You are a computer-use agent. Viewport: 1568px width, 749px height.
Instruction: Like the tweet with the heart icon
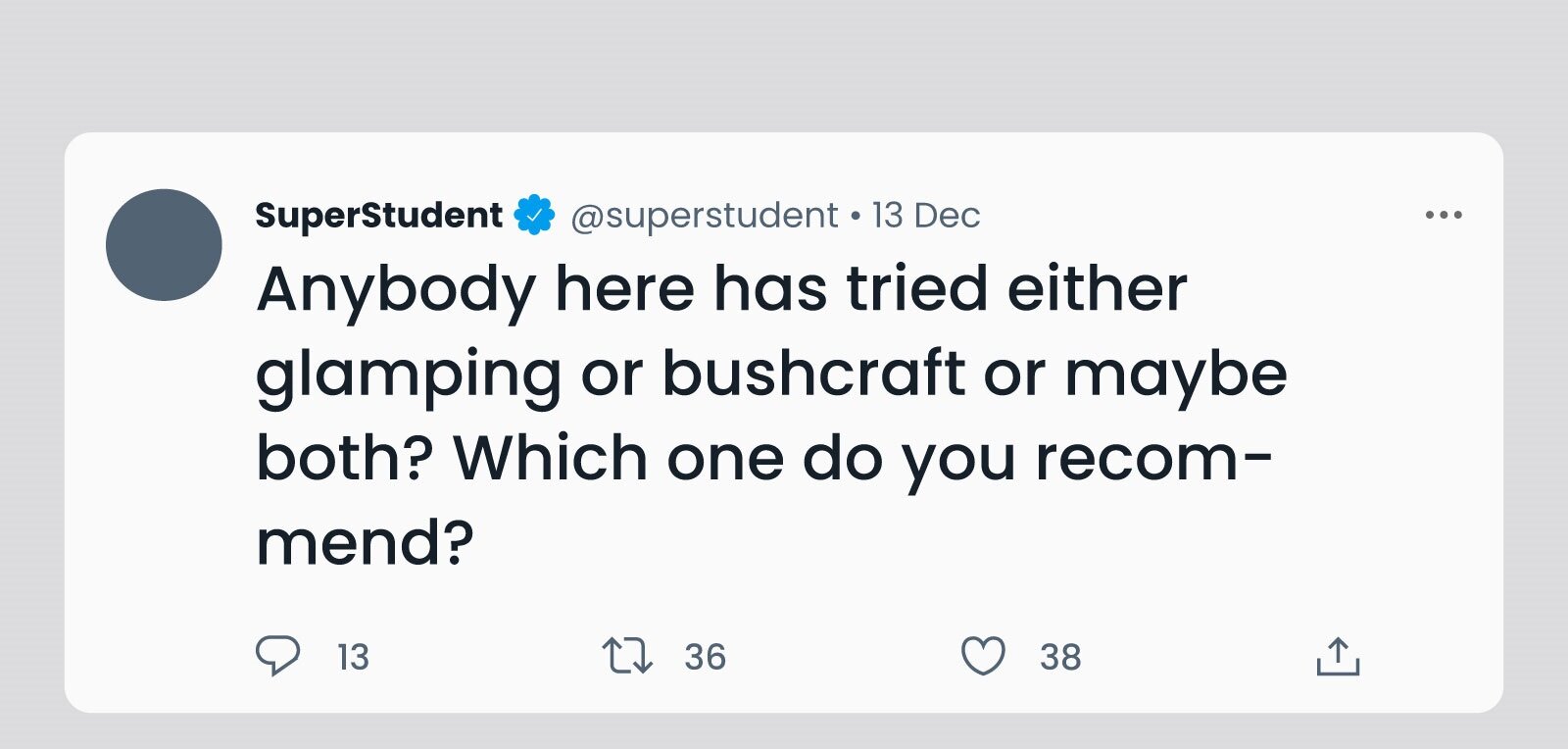point(983,656)
